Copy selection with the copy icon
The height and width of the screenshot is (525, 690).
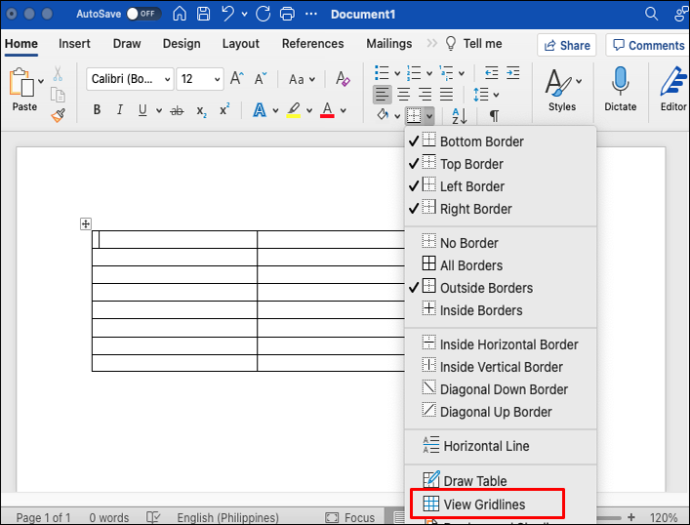58,95
